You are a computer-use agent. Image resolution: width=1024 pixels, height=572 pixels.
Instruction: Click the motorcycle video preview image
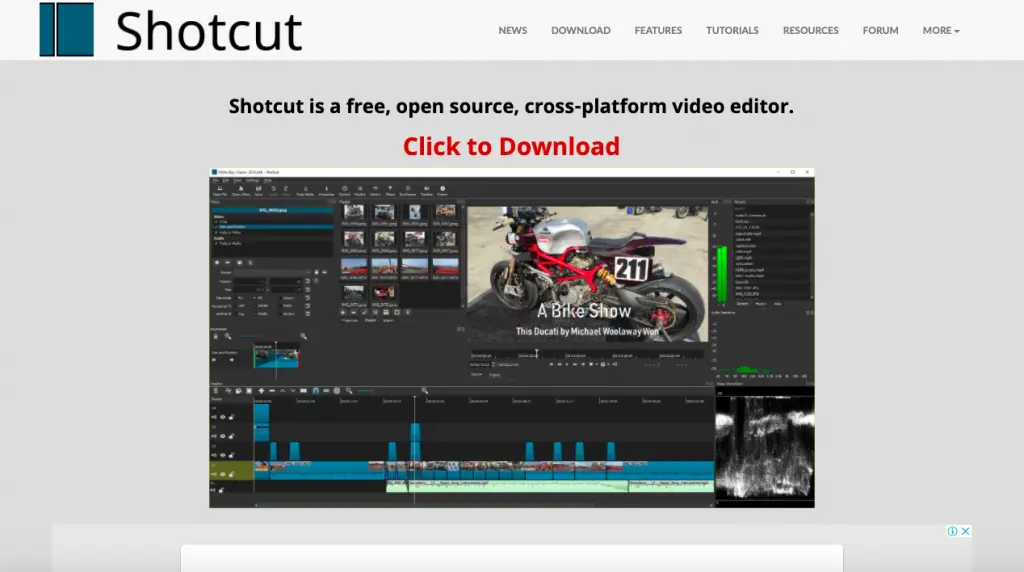(587, 275)
